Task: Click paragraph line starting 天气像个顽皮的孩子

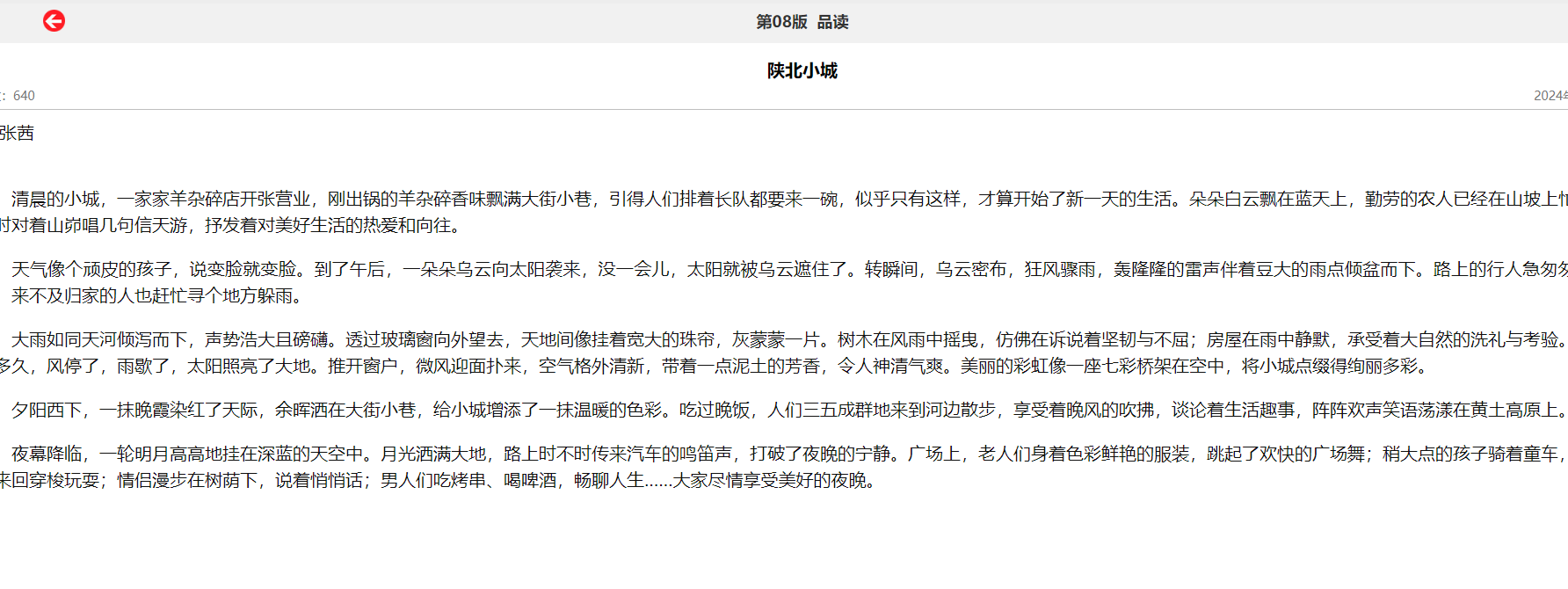Action: pos(789,269)
